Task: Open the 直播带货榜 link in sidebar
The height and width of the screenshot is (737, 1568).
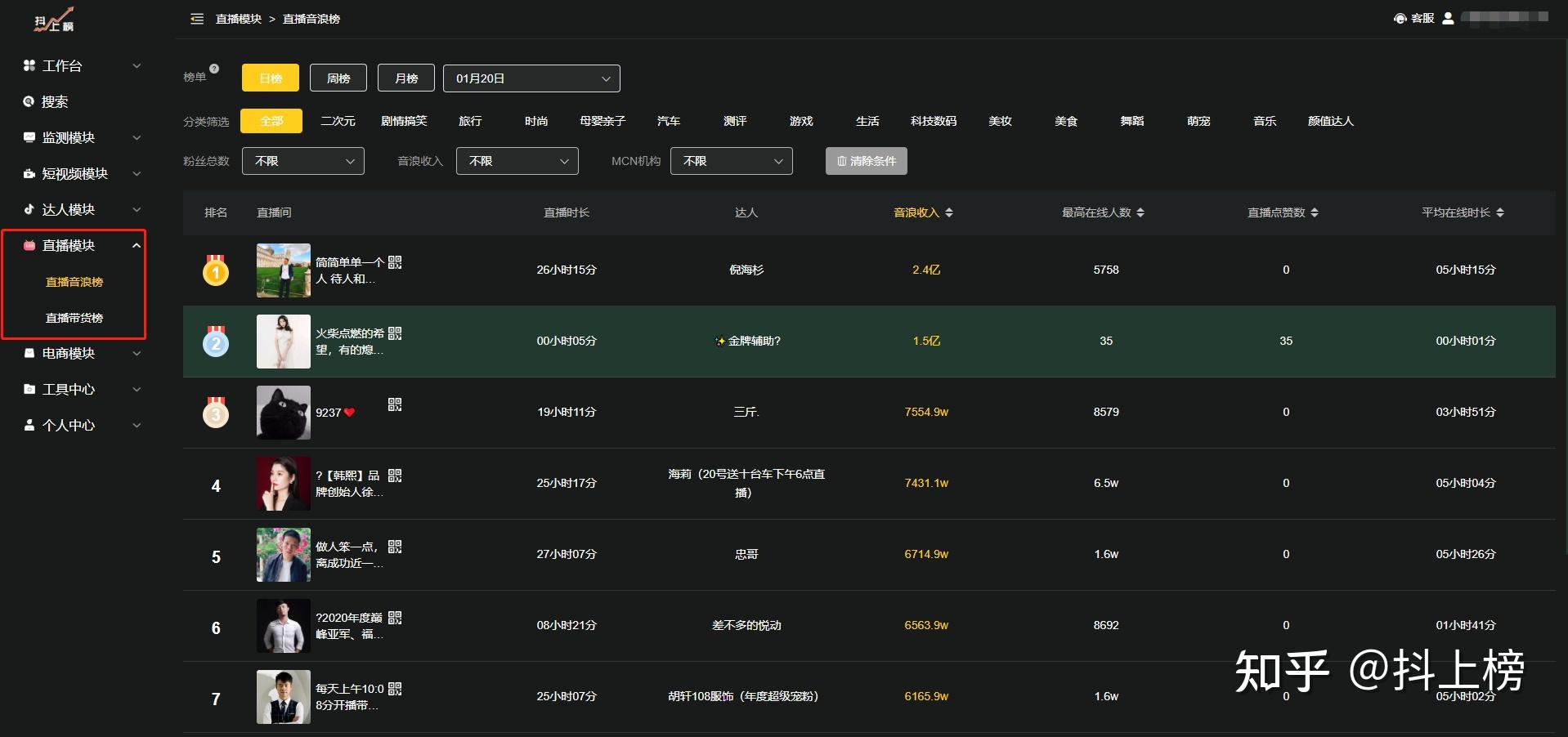Action: (x=74, y=318)
